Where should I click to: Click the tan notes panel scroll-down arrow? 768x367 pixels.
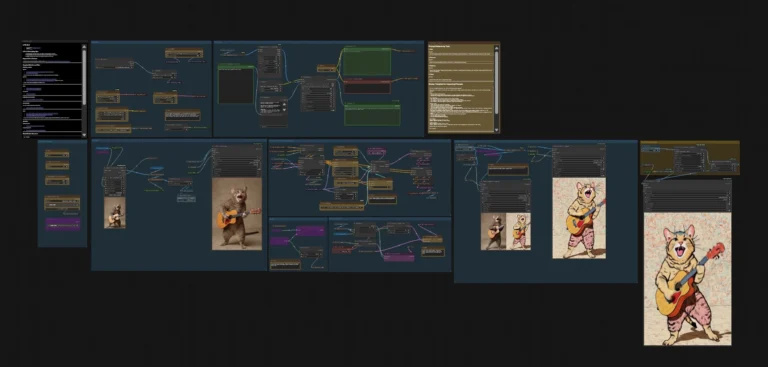pyautogui.click(x=497, y=130)
